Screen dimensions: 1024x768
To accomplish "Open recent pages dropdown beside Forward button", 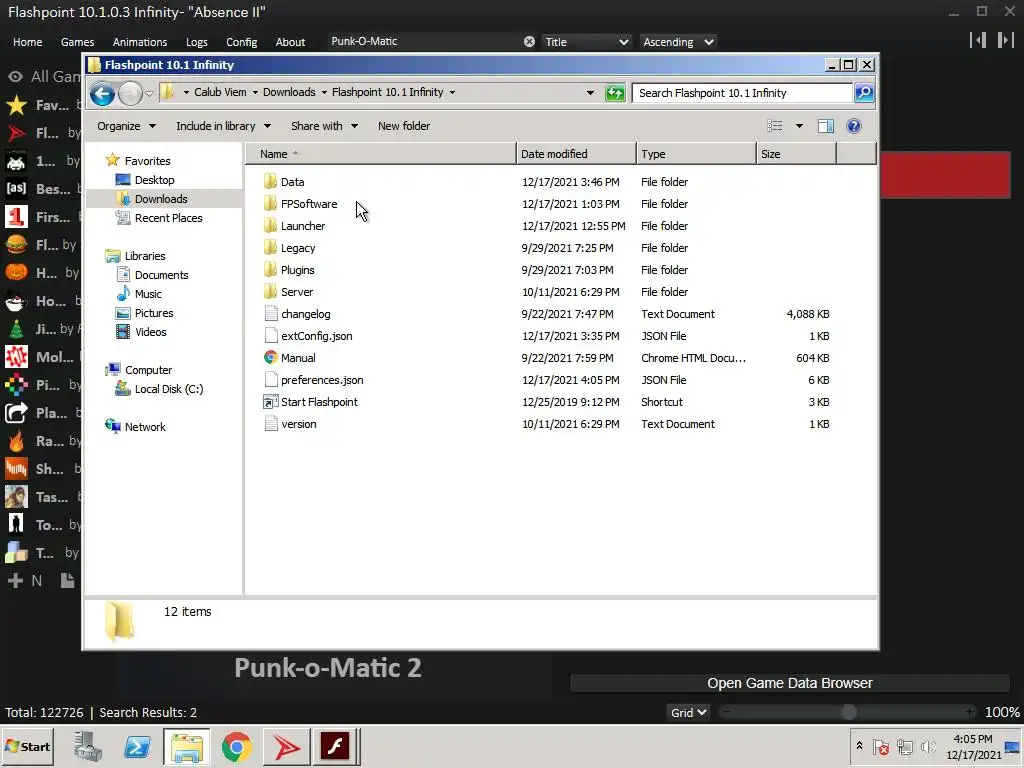I will (x=150, y=94).
